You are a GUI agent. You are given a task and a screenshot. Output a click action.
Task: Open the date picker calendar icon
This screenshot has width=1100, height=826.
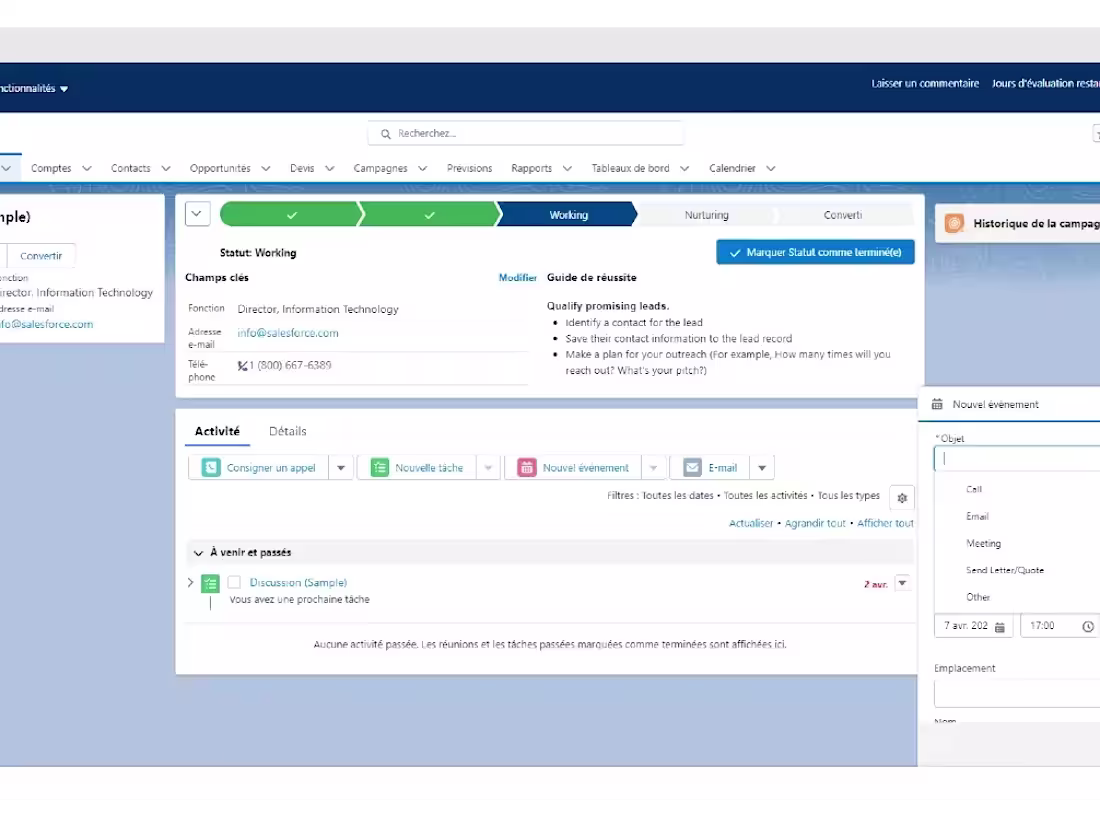(1000, 625)
